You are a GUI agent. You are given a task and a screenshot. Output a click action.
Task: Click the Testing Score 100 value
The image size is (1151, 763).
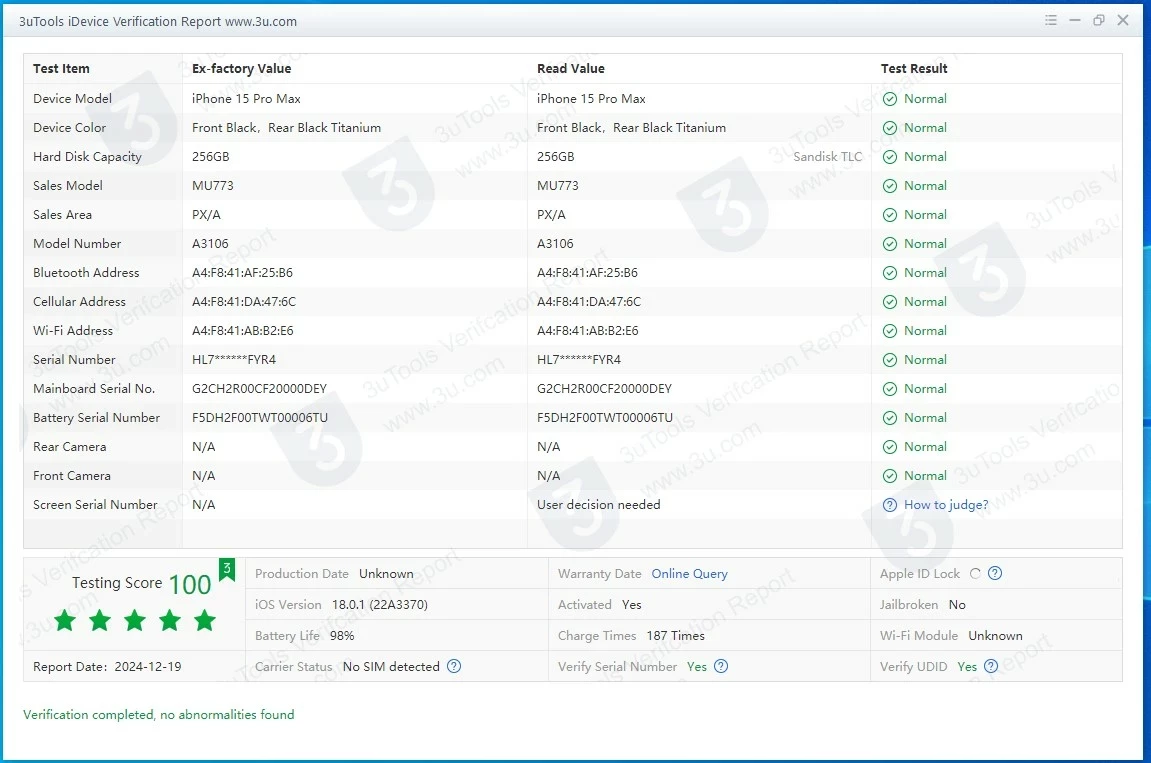pyautogui.click(x=190, y=585)
